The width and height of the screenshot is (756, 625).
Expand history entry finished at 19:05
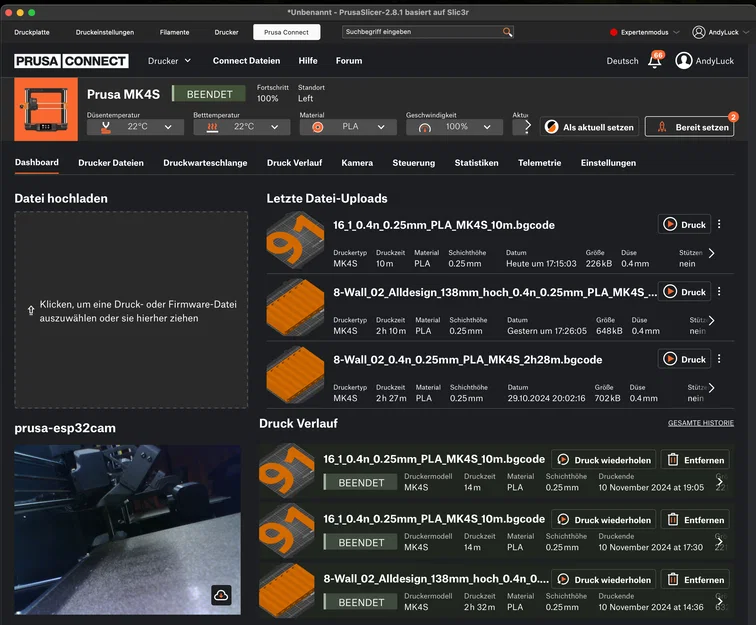(x=720, y=482)
